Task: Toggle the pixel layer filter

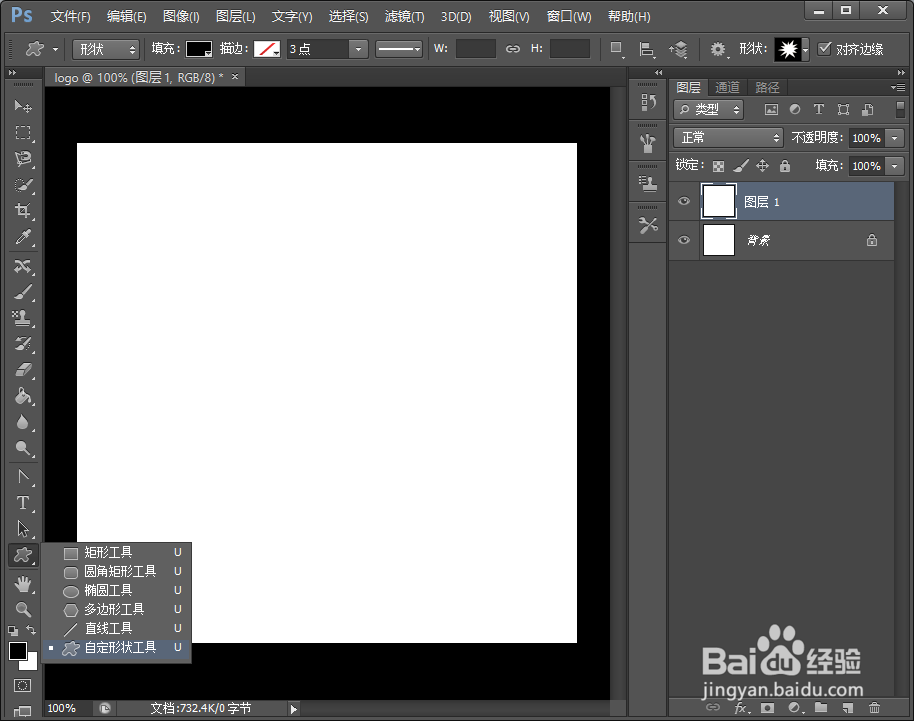Action: click(771, 109)
